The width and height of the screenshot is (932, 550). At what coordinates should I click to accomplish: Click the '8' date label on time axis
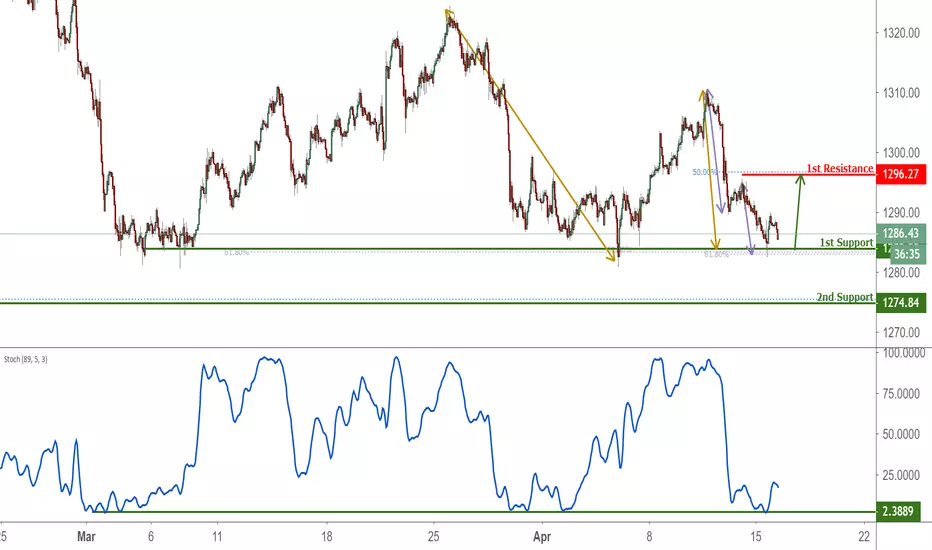[x=649, y=537]
